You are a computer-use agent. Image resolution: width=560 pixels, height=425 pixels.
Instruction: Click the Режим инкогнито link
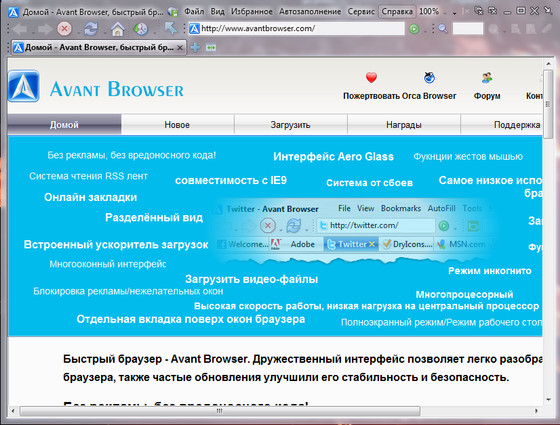490,271
